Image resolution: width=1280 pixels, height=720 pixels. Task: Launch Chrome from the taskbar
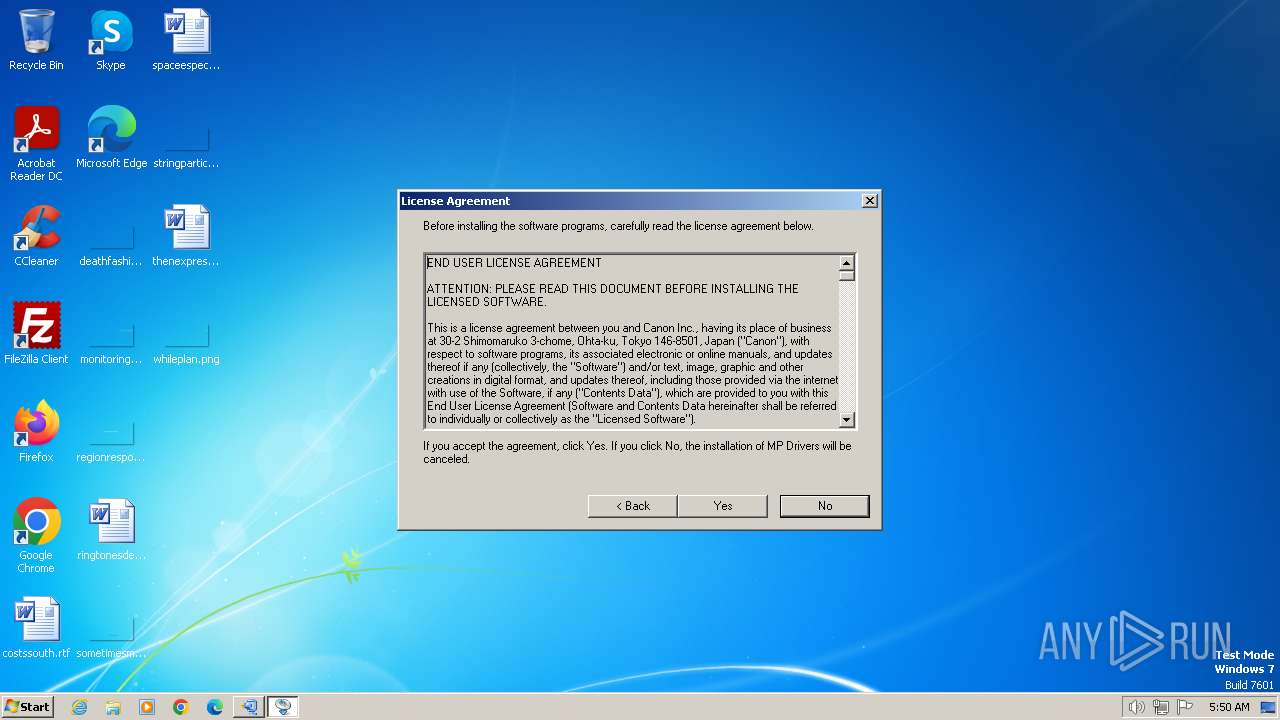click(181, 707)
